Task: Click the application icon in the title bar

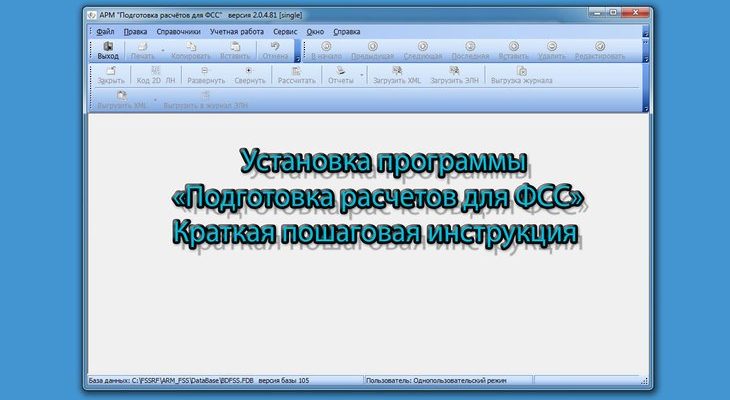Action: click(92, 15)
